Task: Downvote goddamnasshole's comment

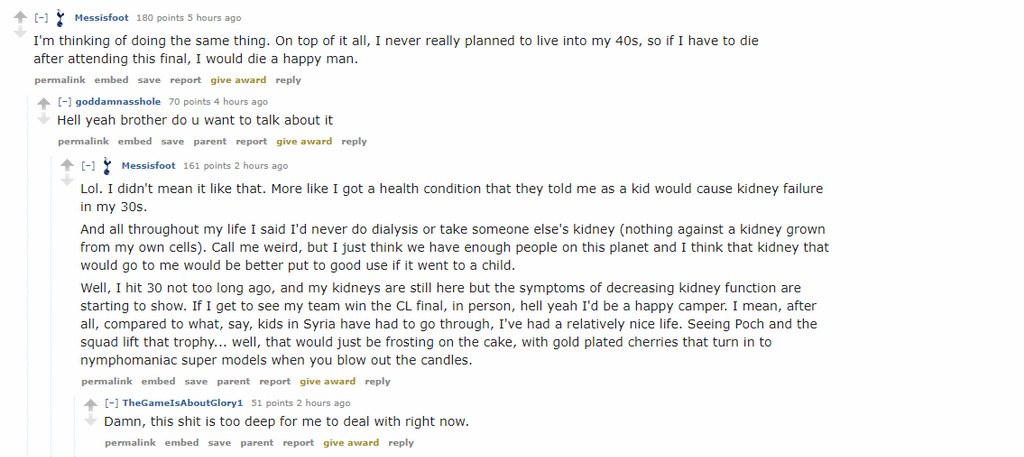Action: 44,118
